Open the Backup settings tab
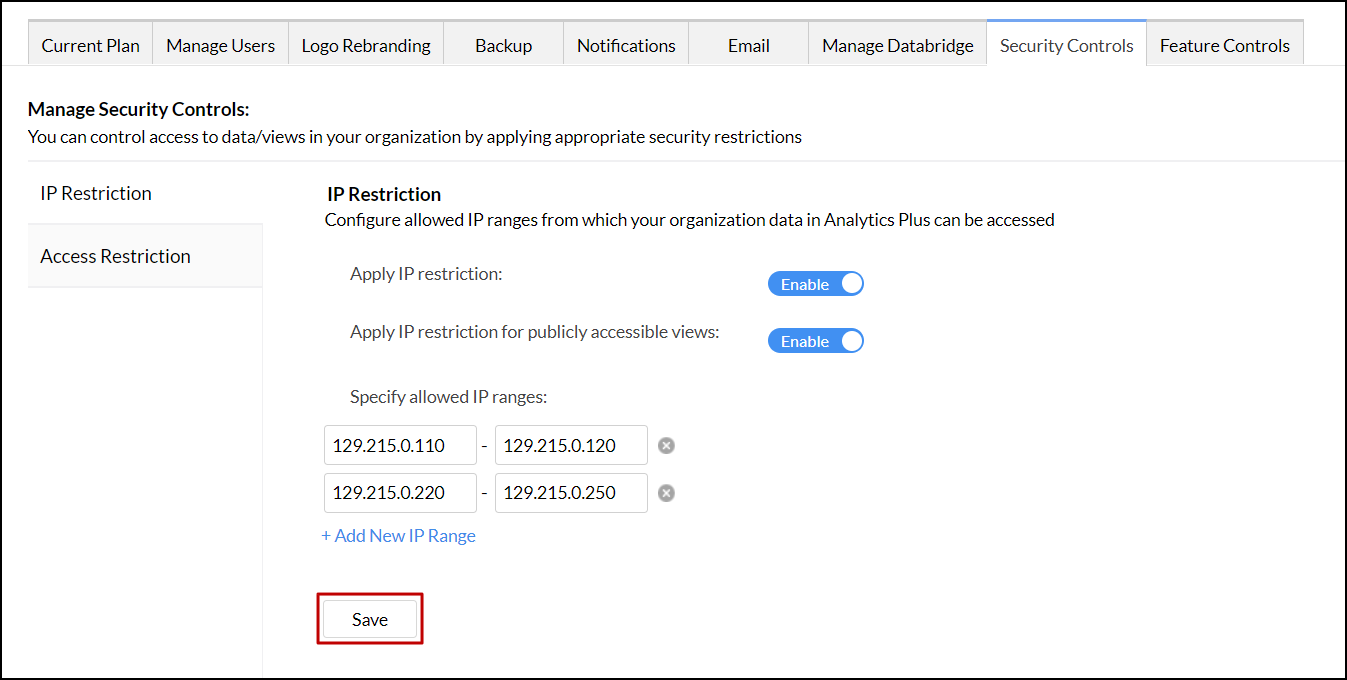This screenshot has width=1347, height=680. (503, 45)
